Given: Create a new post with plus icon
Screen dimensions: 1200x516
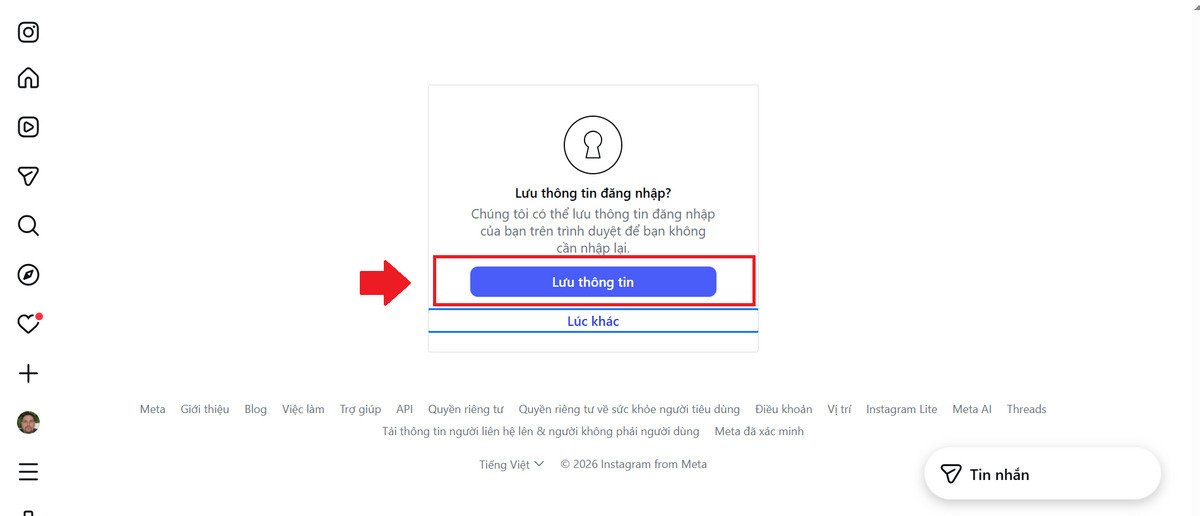Looking at the screenshot, I should 29,374.
